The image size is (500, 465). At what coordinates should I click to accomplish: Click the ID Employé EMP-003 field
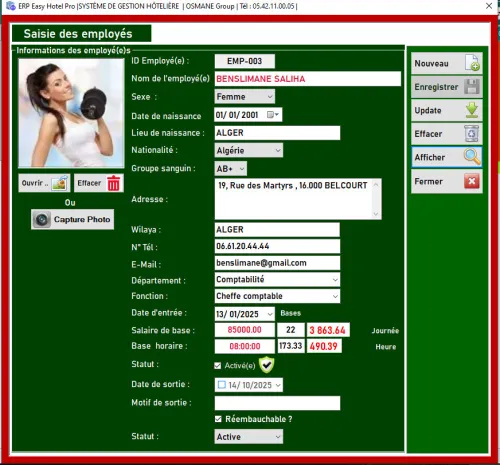coord(245,61)
